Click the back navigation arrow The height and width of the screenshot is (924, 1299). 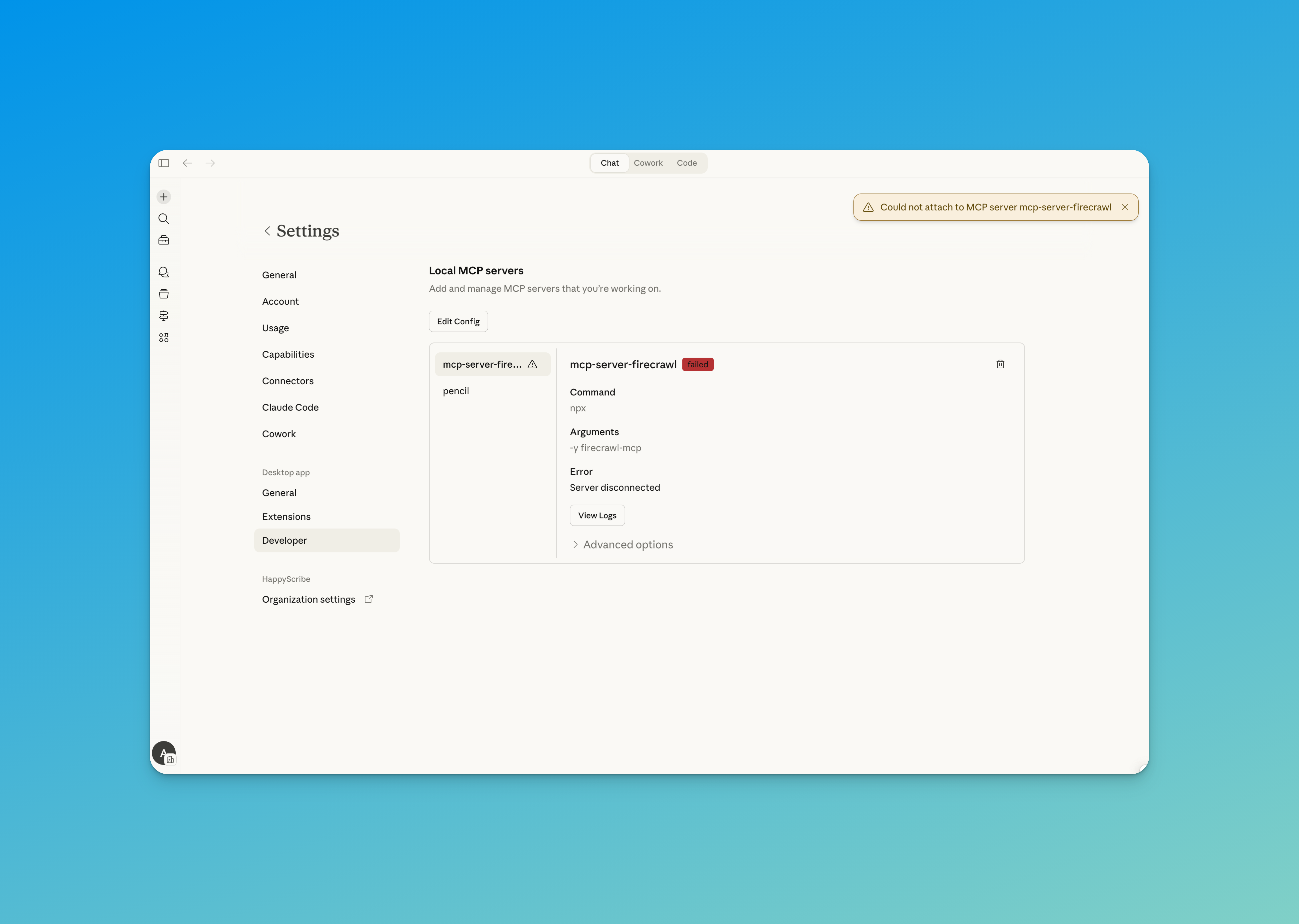coord(187,163)
